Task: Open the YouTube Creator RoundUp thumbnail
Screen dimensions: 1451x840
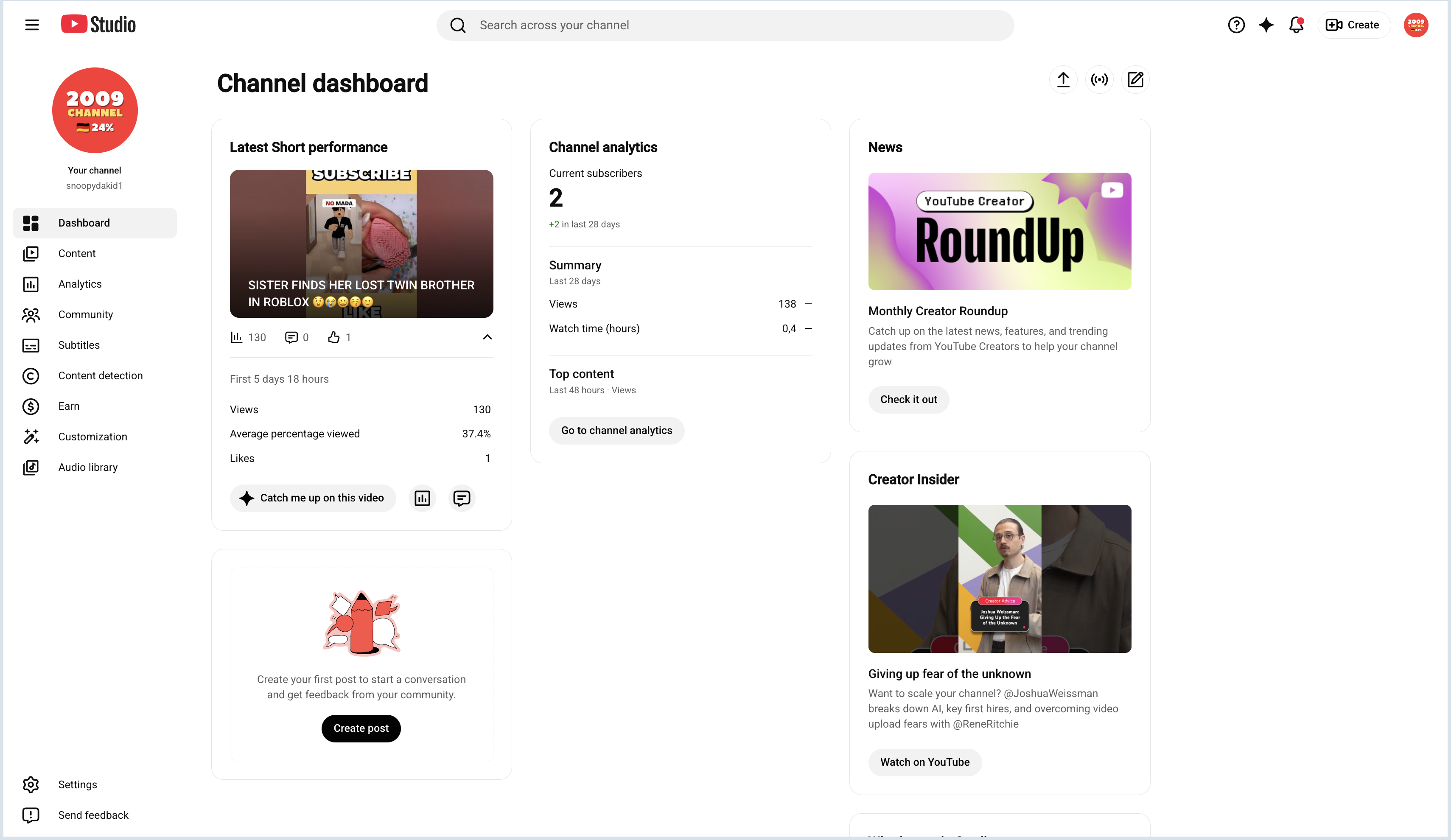Action: pos(1000,232)
